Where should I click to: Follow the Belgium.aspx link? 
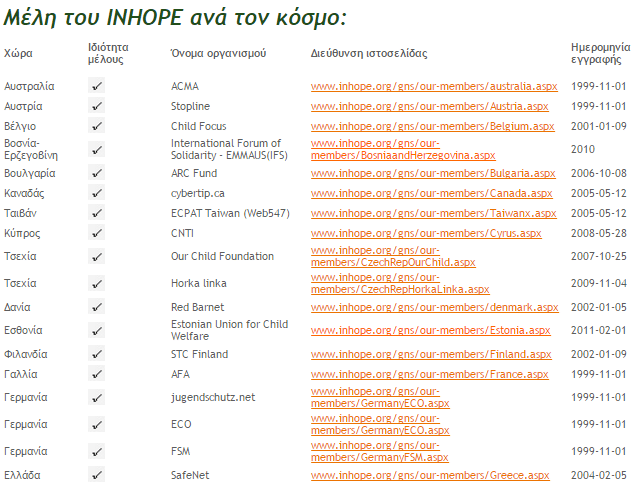point(433,126)
